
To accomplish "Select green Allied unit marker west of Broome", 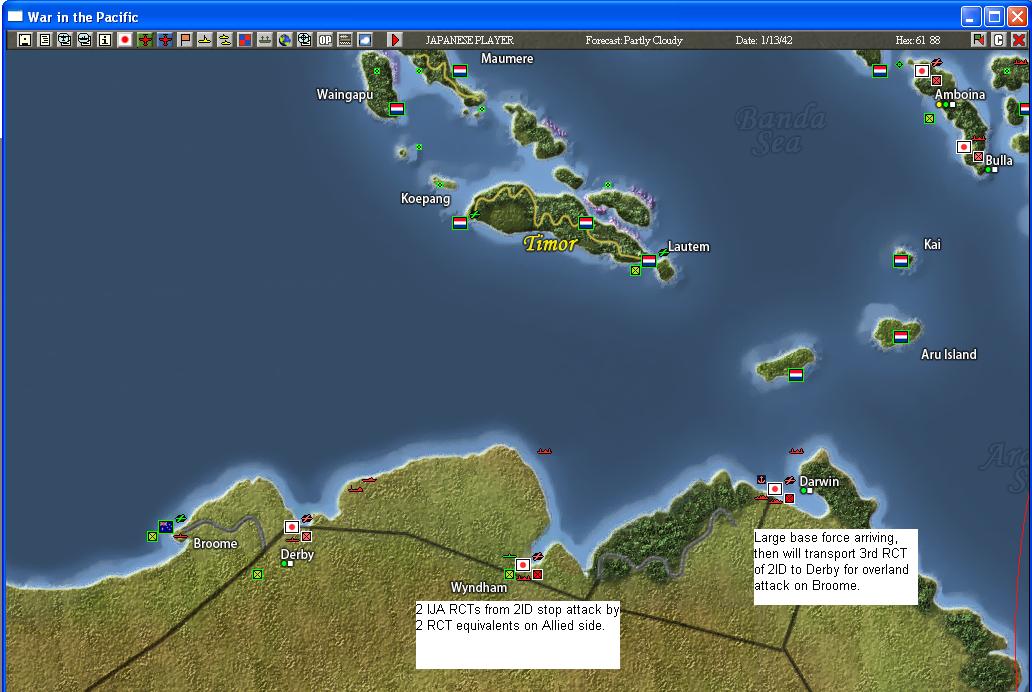I will 152,537.
